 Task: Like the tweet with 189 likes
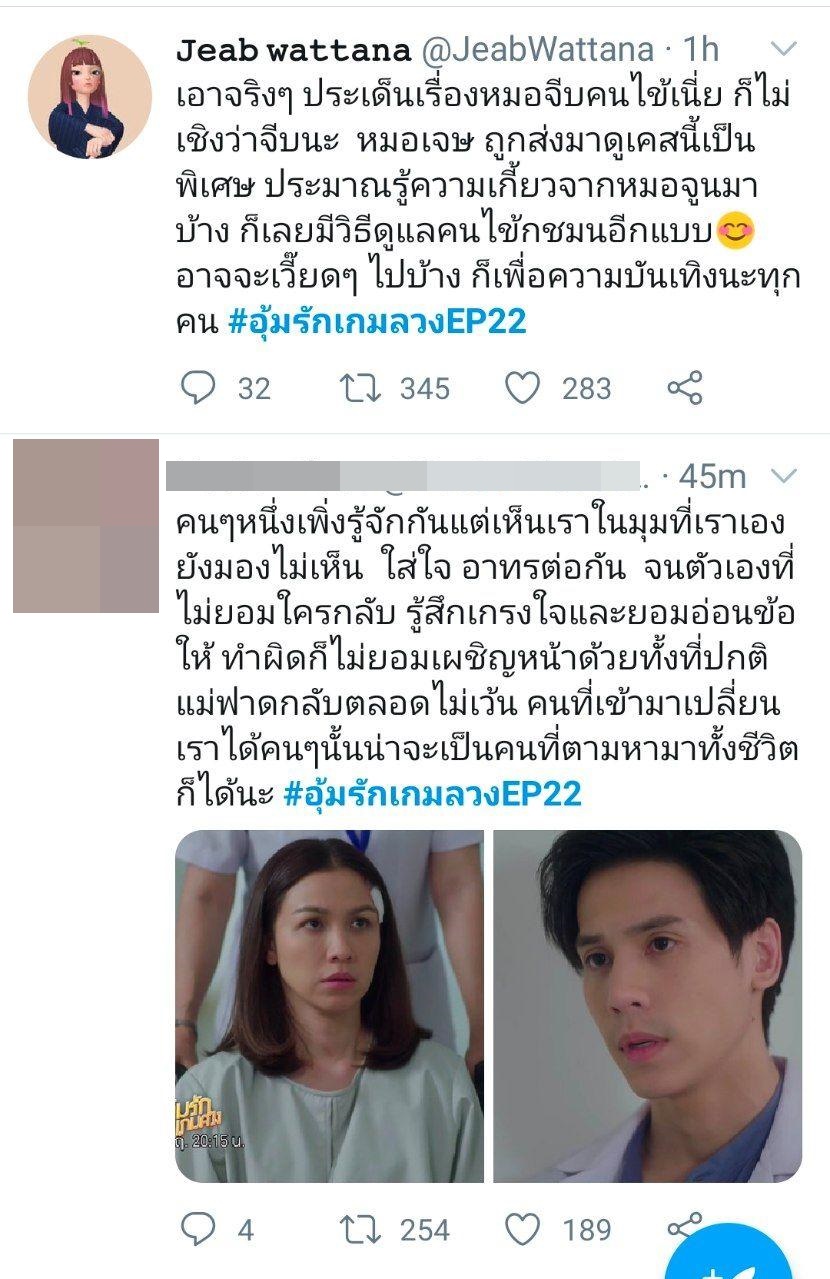tap(522, 1229)
